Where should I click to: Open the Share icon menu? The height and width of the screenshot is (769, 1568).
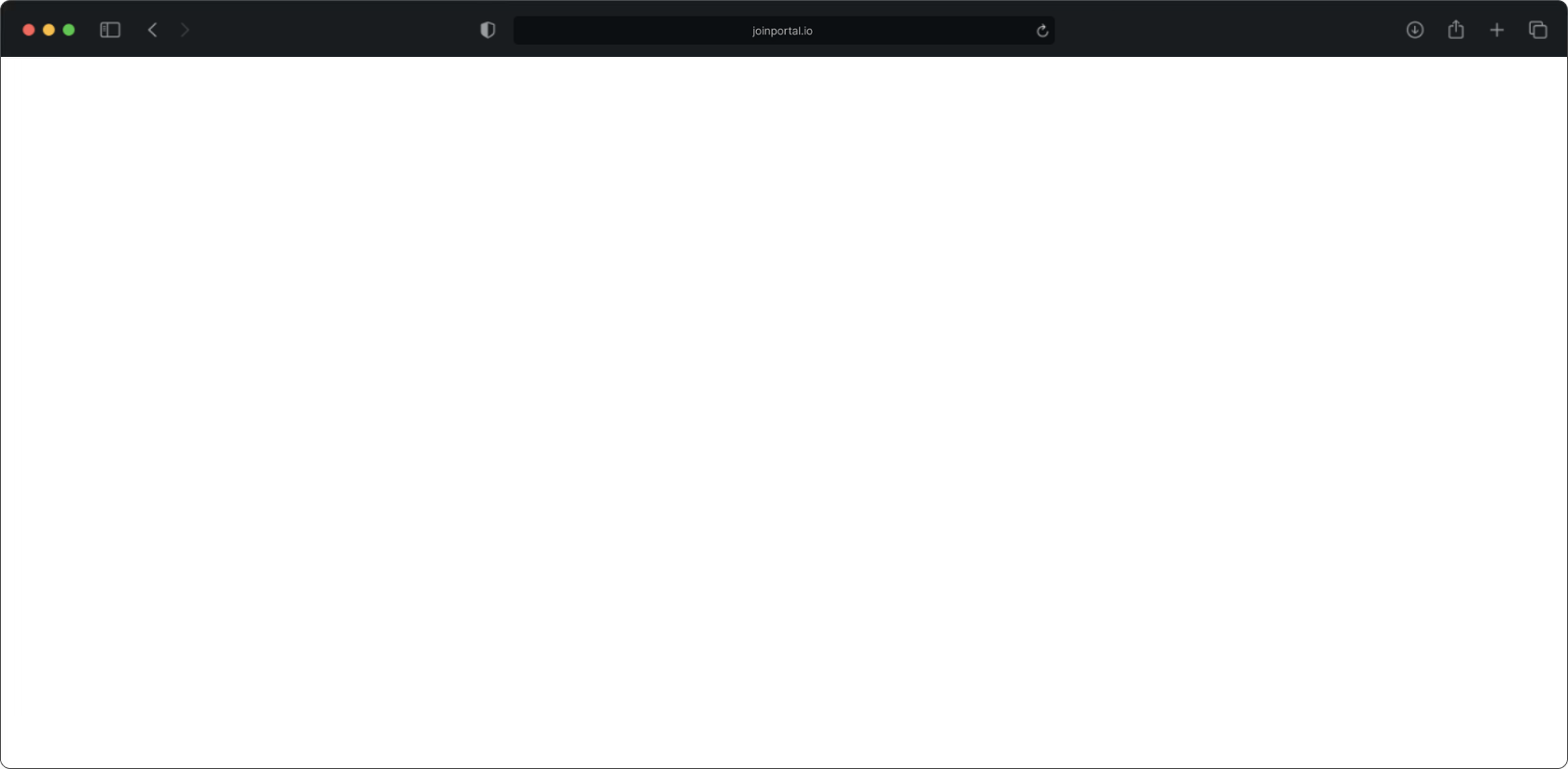pos(1456,30)
